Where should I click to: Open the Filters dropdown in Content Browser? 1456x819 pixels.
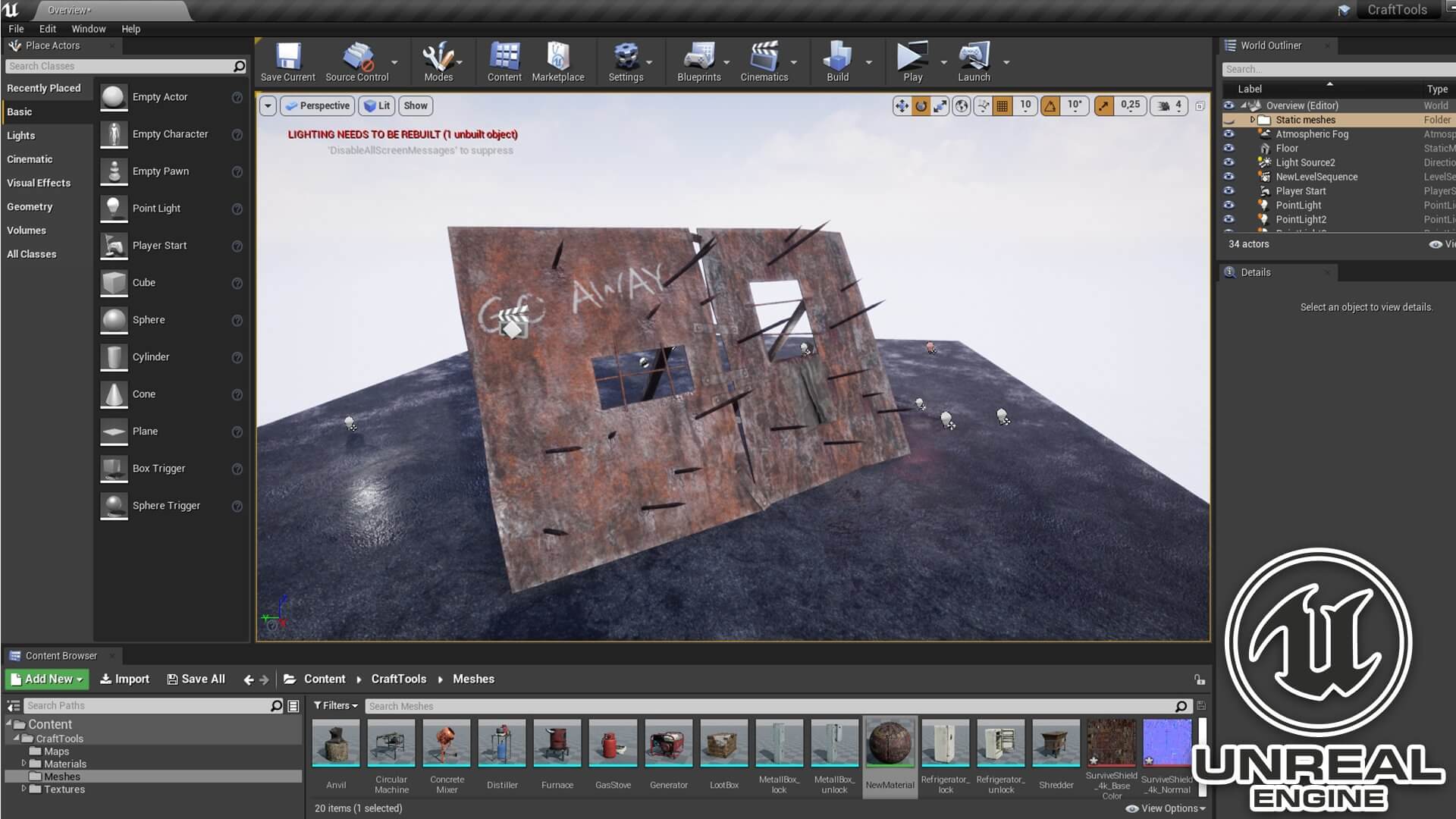(335, 706)
